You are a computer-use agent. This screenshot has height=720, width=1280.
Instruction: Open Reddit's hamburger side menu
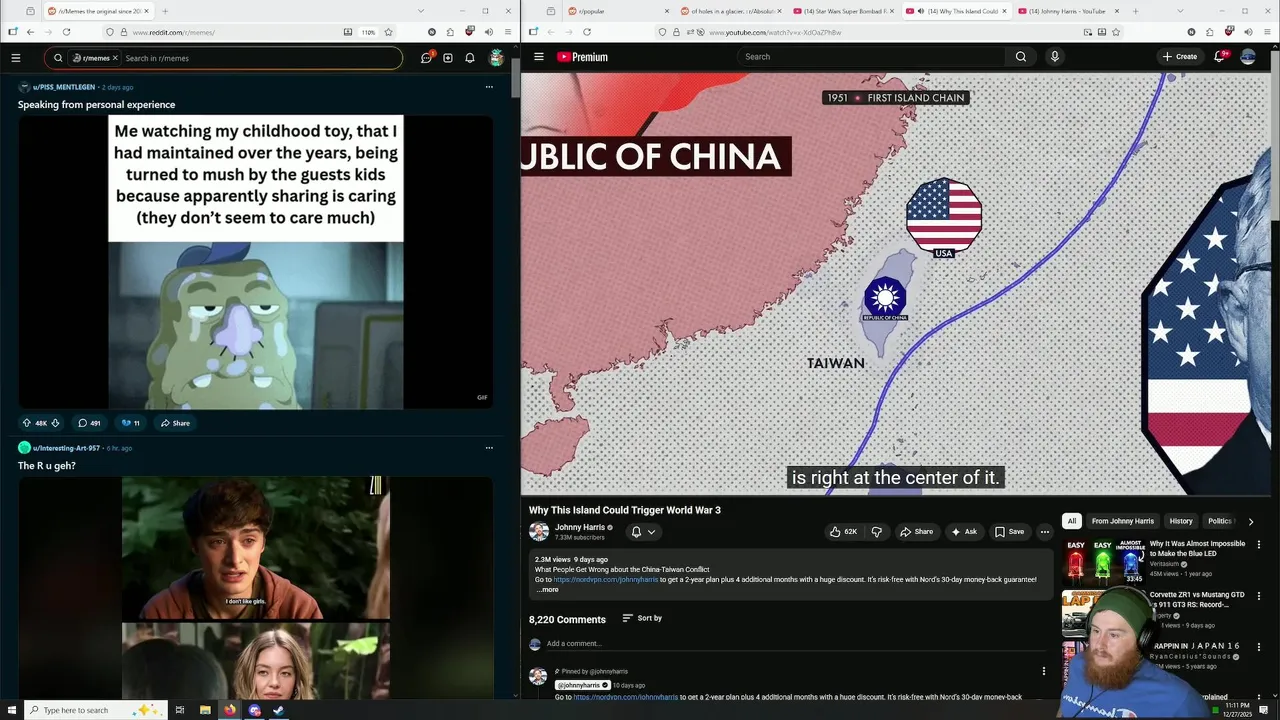click(x=15, y=58)
